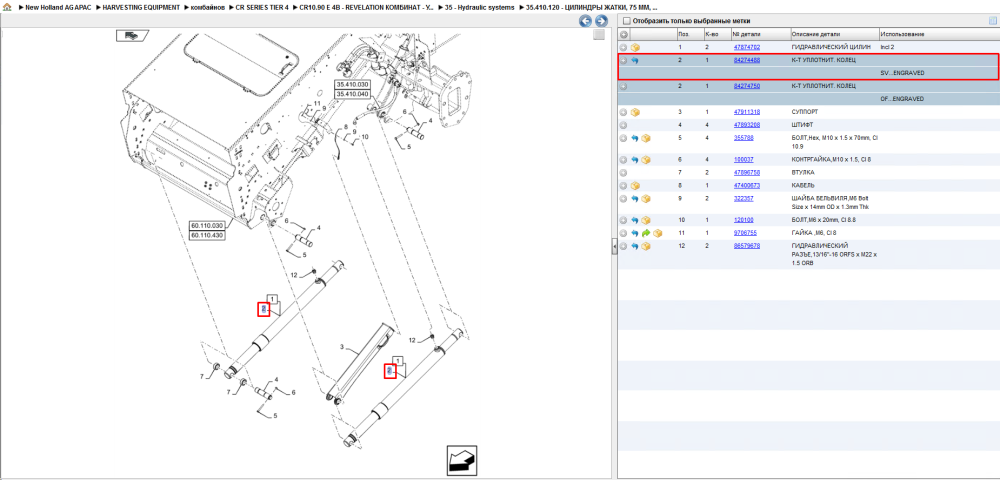Click the box icon for part 100037

pyautogui.click(x=646, y=159)
